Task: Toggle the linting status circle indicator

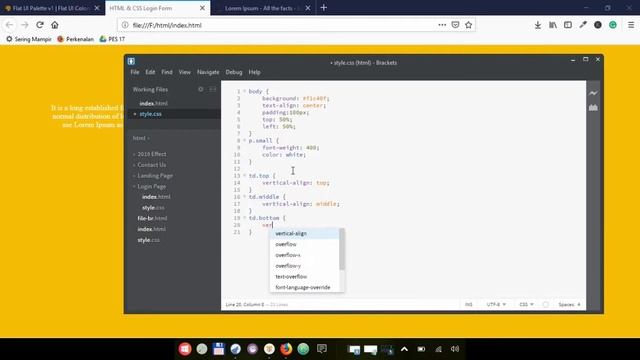Action: coord(545,304)
